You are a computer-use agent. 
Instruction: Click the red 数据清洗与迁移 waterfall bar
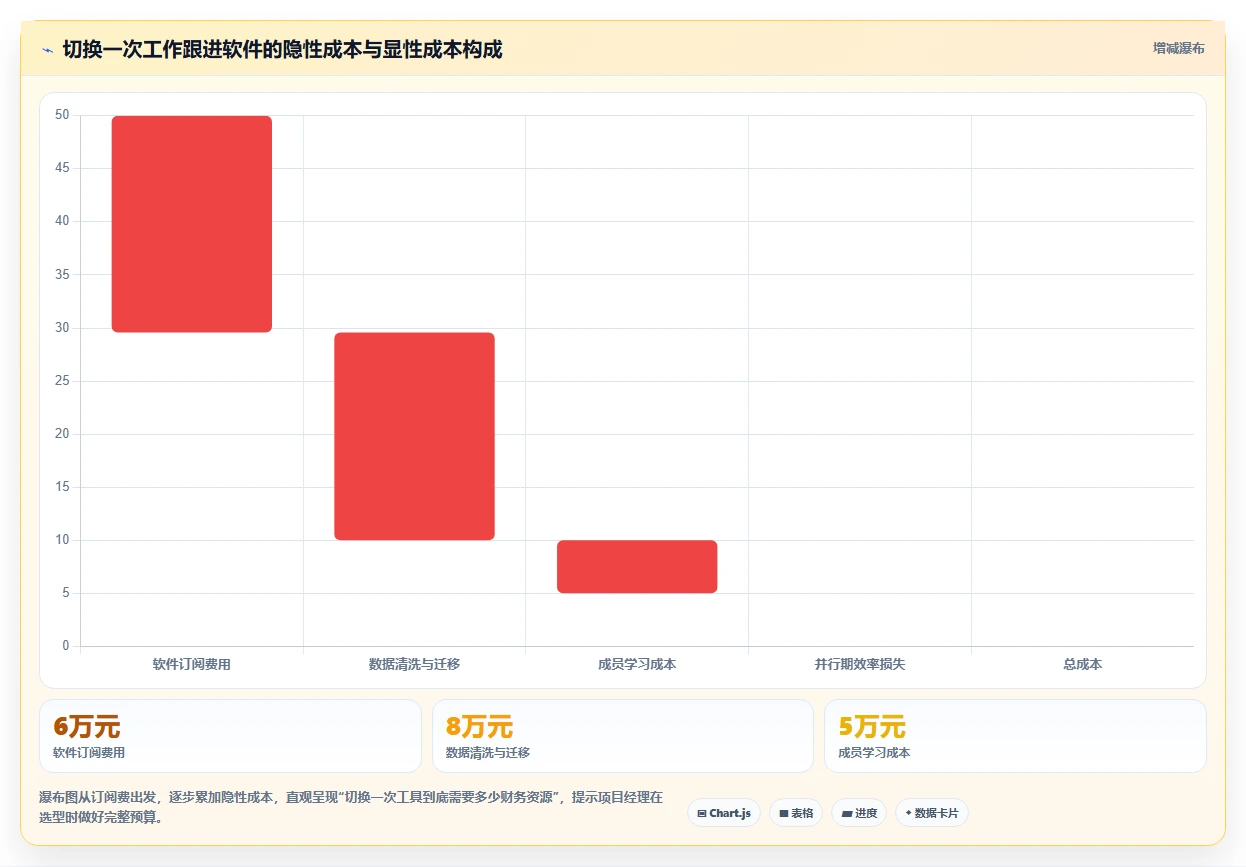[x=414, y=436]
